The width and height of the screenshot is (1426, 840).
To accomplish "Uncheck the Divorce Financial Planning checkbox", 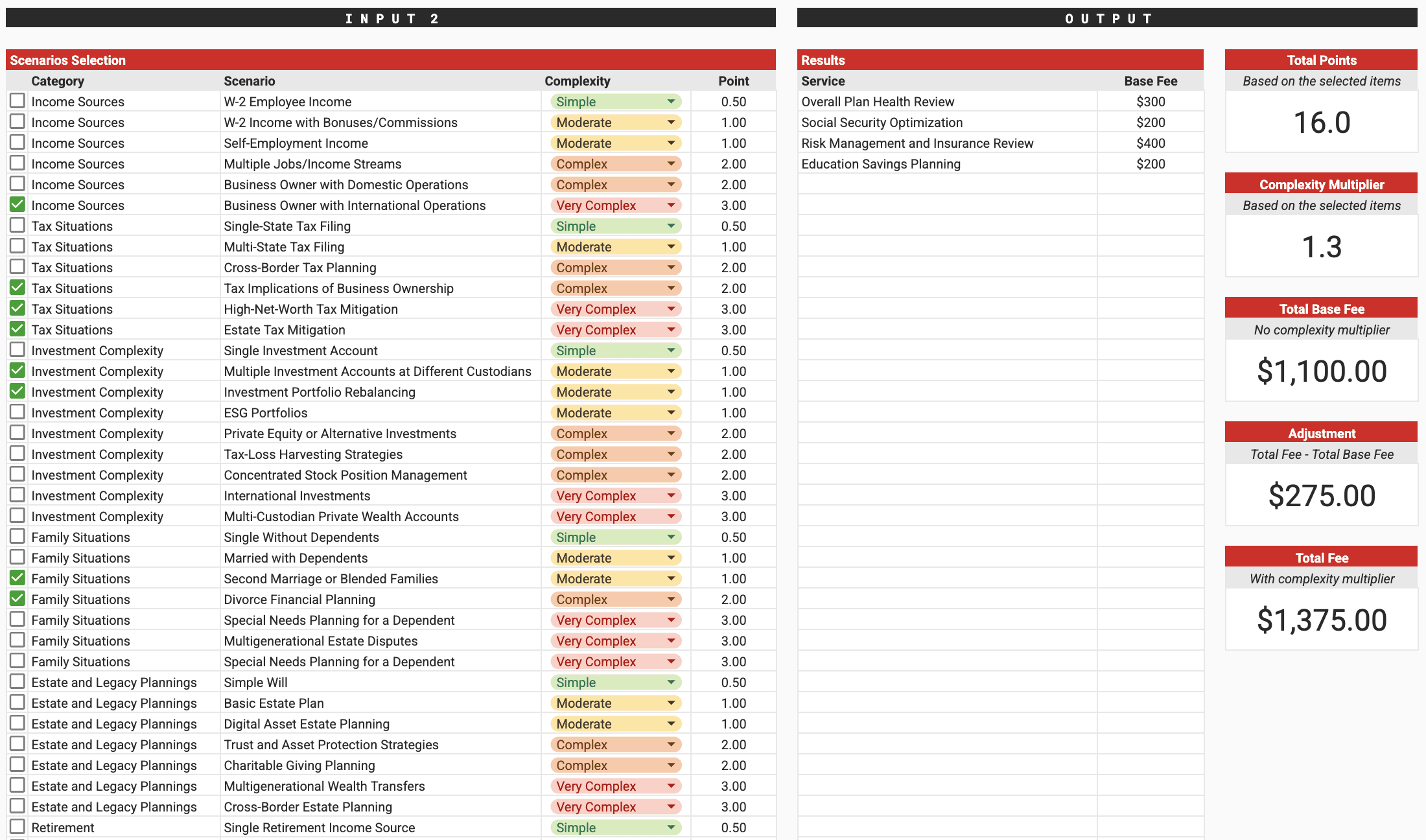I will [18, 599].
